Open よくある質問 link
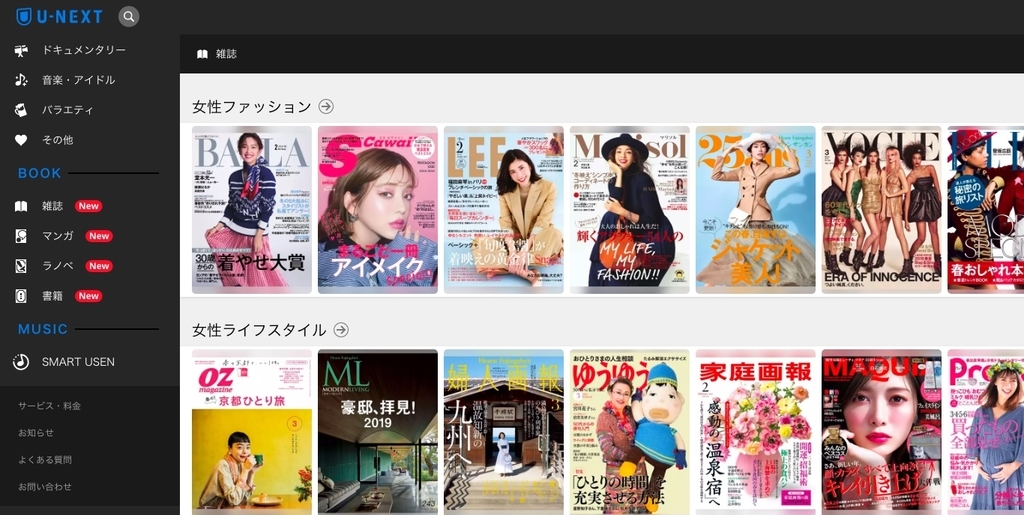The height and width of the screenshot is (515, 1024). click(x=45, y=460)
